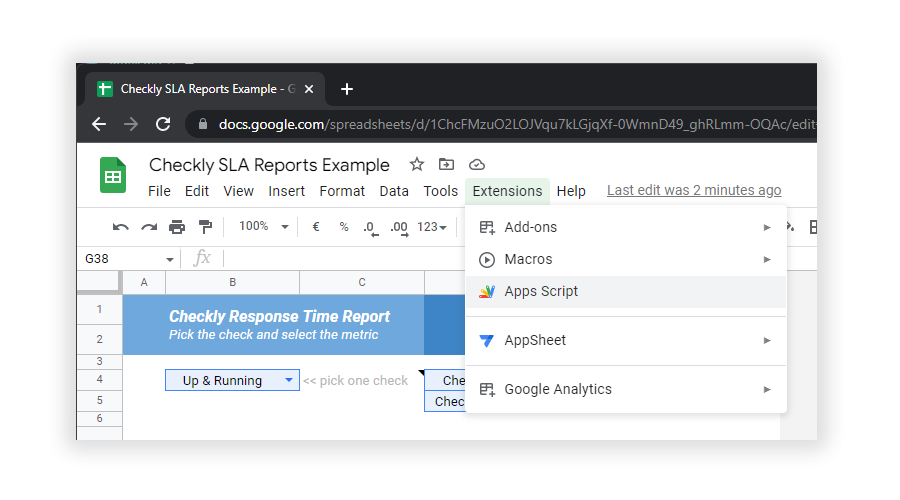Open a new browser tab
The height and width of the screenshot is (500, 900).
pyautogui.click(x=347, y=89)
